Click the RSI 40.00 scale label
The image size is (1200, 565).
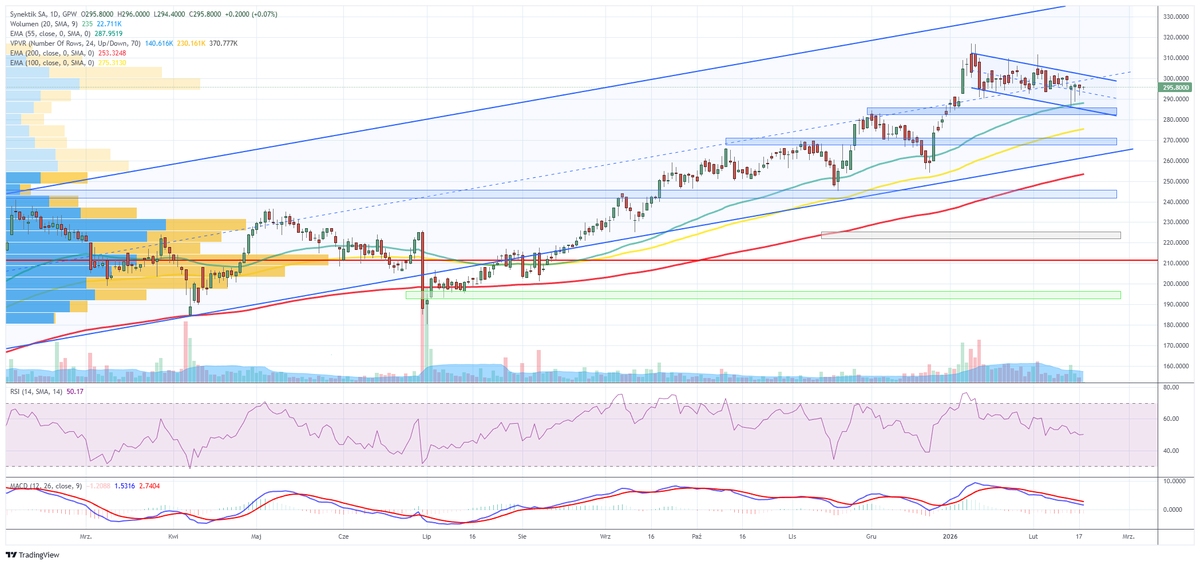(x=1171, y=450)
